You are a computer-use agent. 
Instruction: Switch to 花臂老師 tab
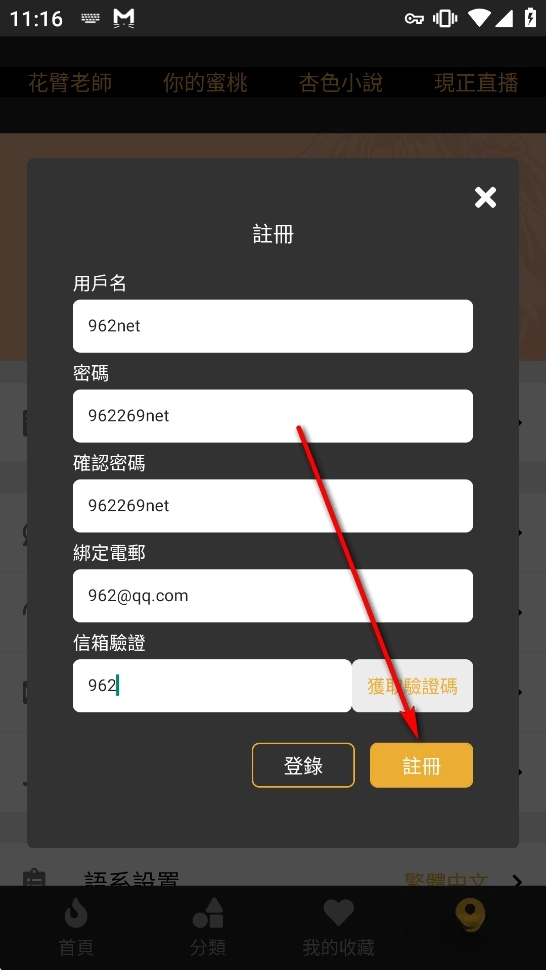coord(70,82)
